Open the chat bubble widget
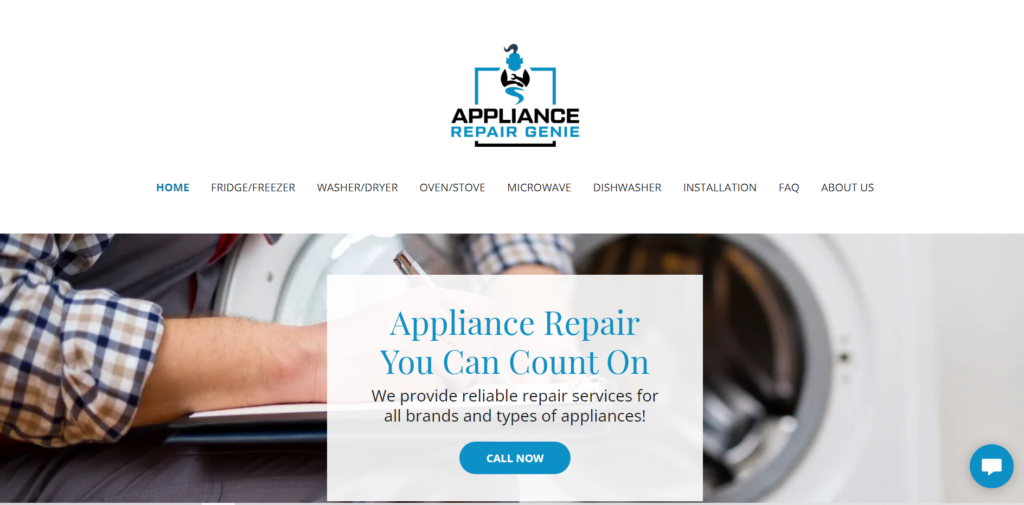 tap(991, 466)
